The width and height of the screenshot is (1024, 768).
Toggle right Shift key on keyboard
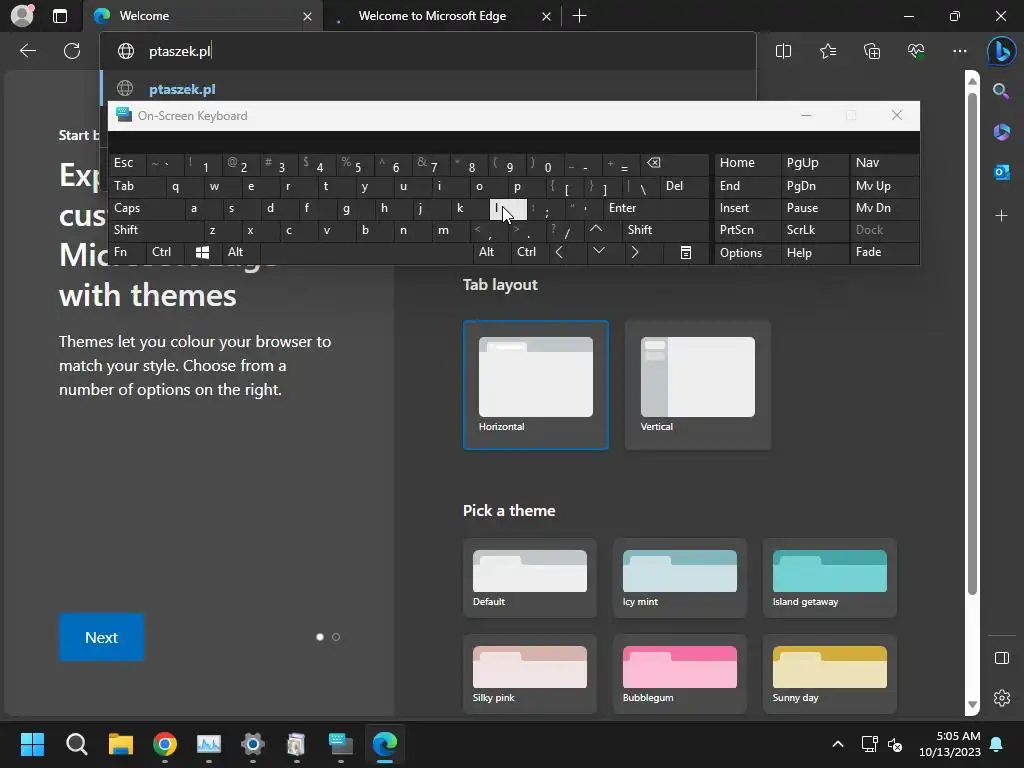[665, 230]
